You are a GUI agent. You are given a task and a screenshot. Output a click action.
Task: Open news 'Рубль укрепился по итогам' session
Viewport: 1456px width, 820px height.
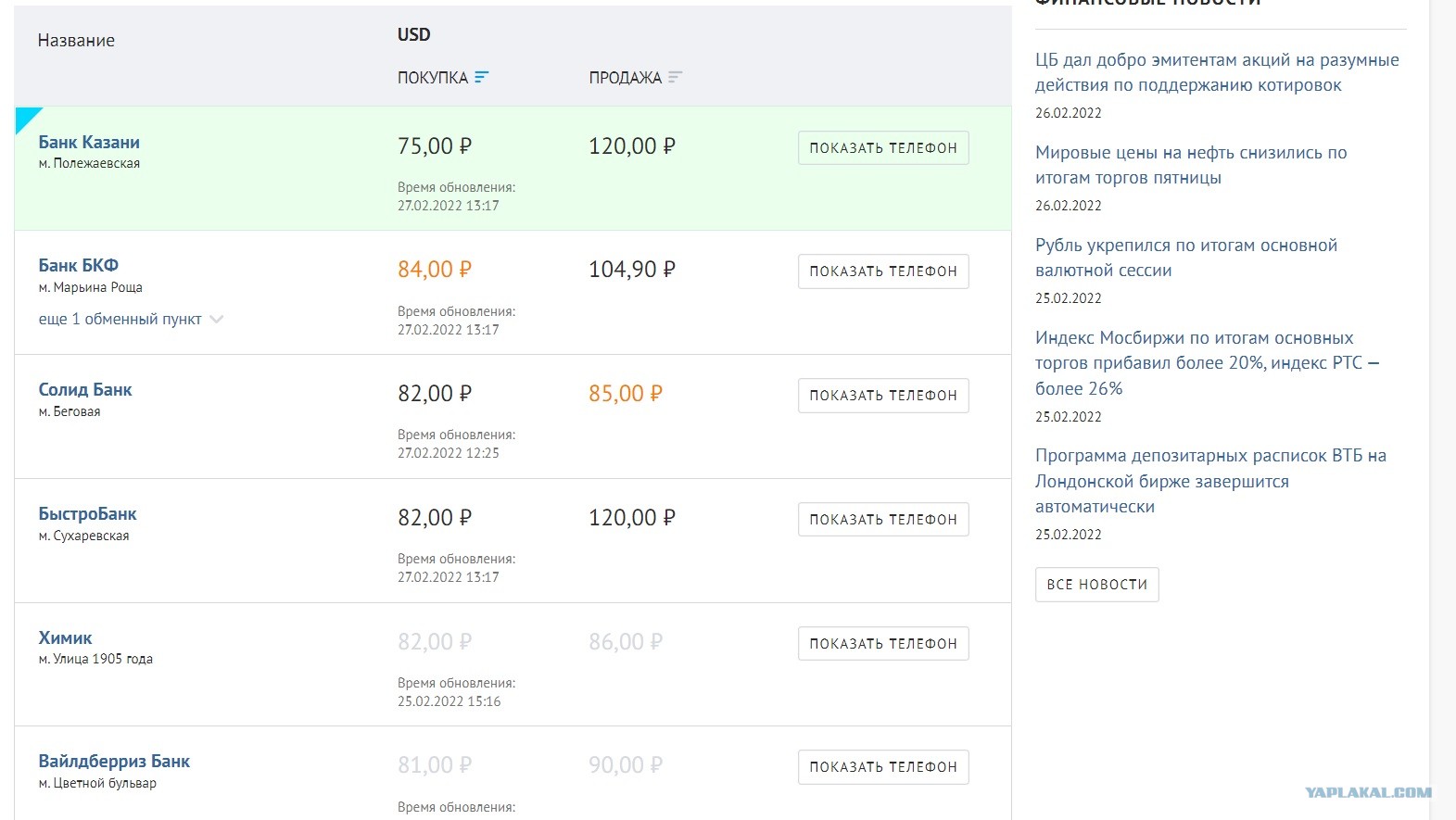(1186, 258)
